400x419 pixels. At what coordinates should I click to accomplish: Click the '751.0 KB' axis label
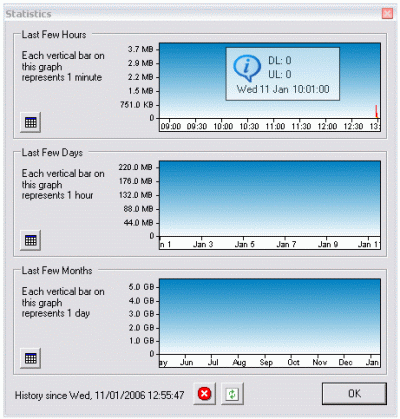137,105
